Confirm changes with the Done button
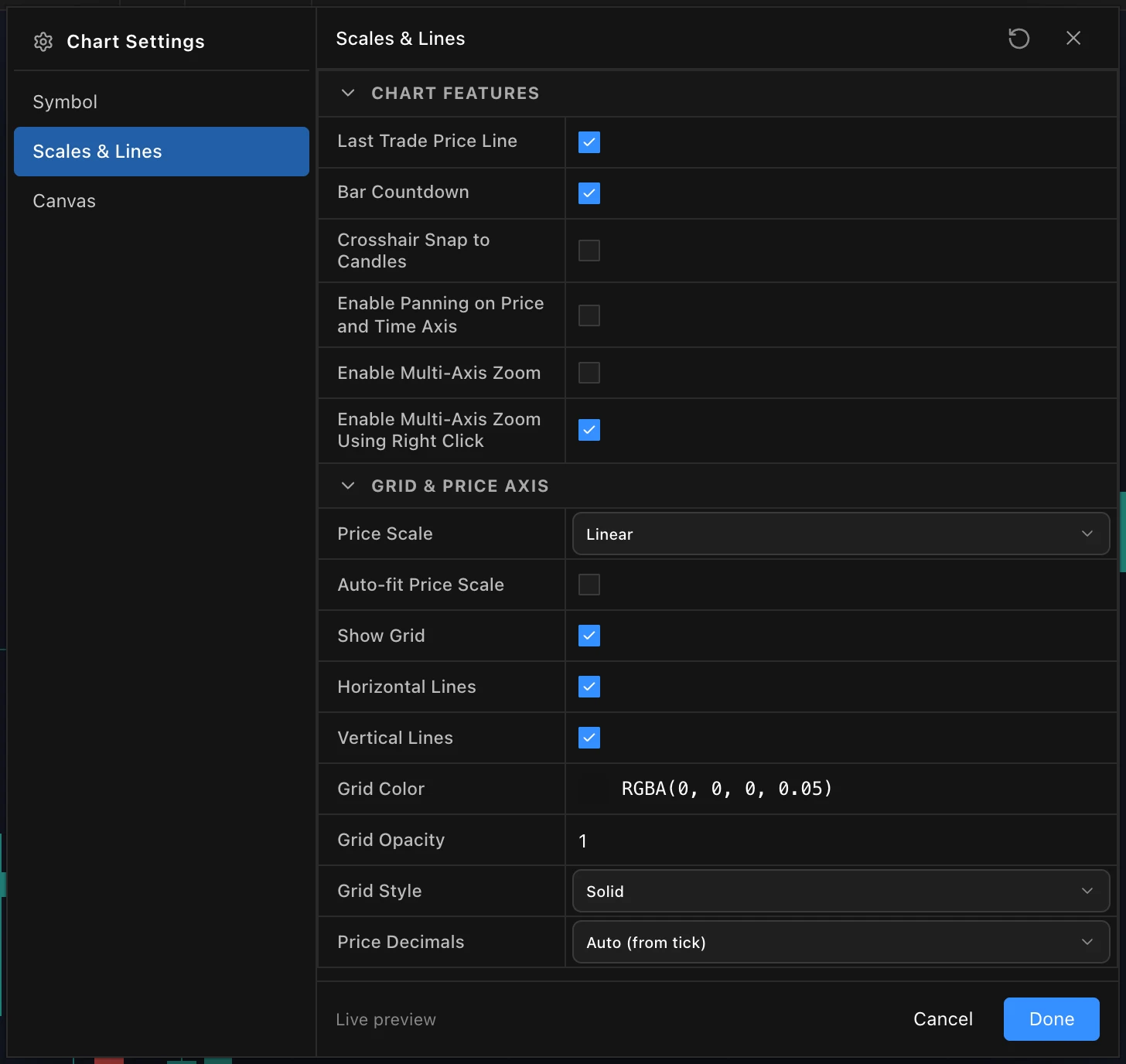The image size is (1126, 1064). 1052,1019
